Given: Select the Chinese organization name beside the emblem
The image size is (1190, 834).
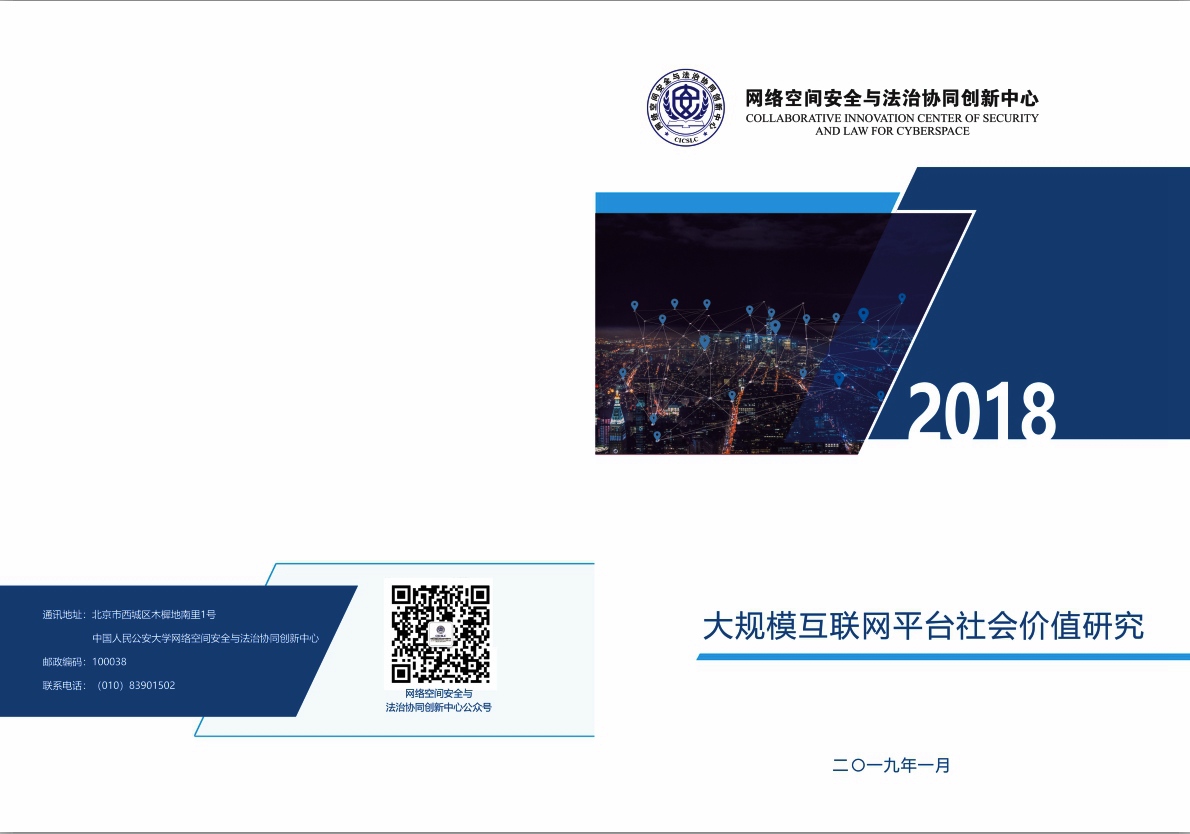Looking at the screenshot, I should click(892, 98).
